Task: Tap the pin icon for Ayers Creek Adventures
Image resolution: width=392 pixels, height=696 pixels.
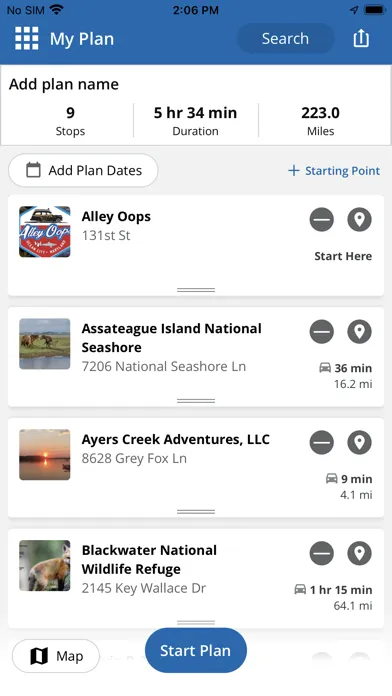Action: pyautogui.click(x=359, y=443)
